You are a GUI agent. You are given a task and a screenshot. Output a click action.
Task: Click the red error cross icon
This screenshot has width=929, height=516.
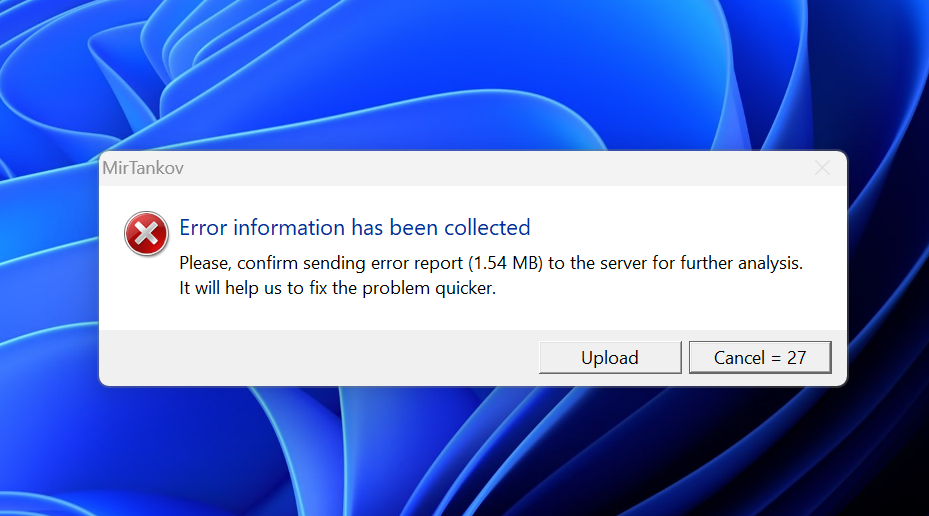[x=146, y=234]
